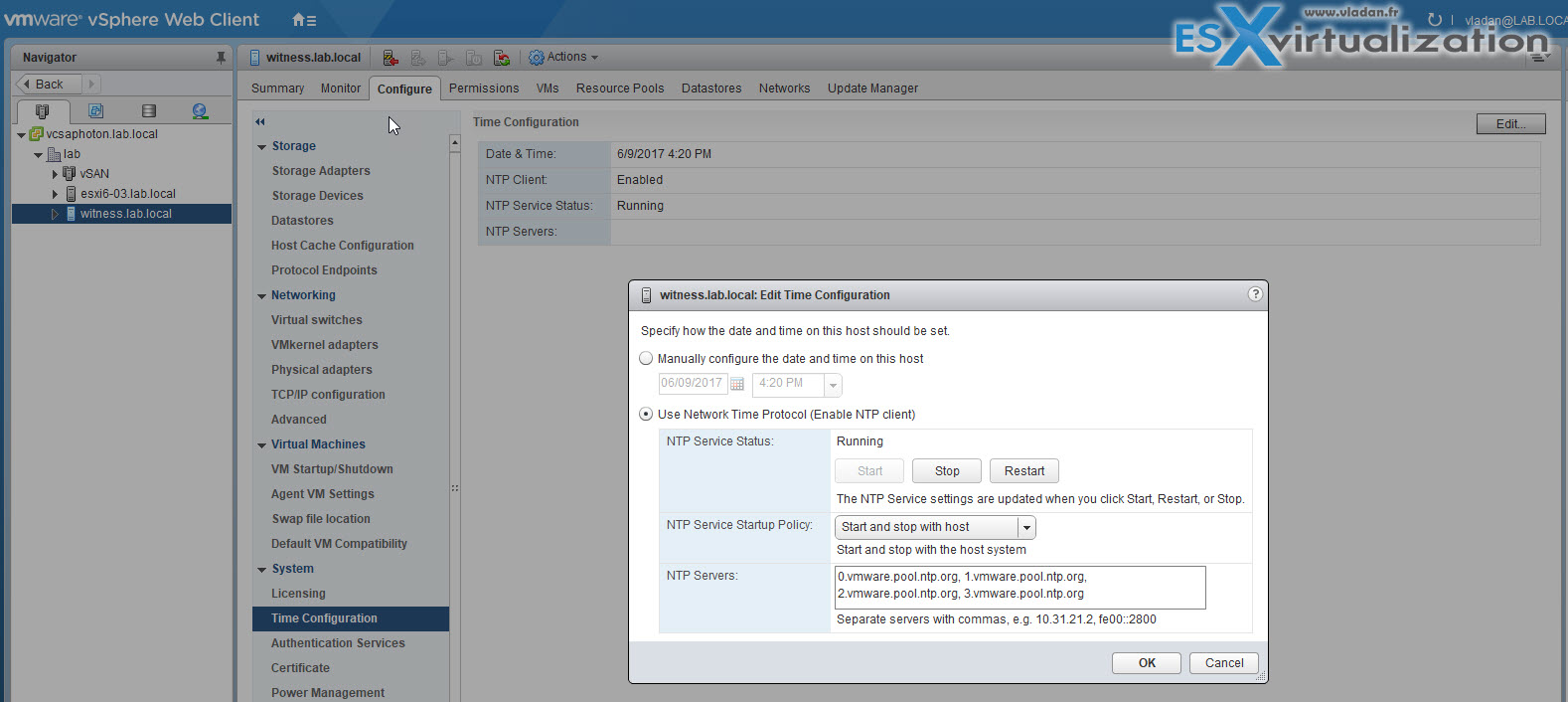Image resolution: width=1568 pixels, height=702 pixels.
Task: Open TCP/IP configuration settings
Action: [329, 395]
